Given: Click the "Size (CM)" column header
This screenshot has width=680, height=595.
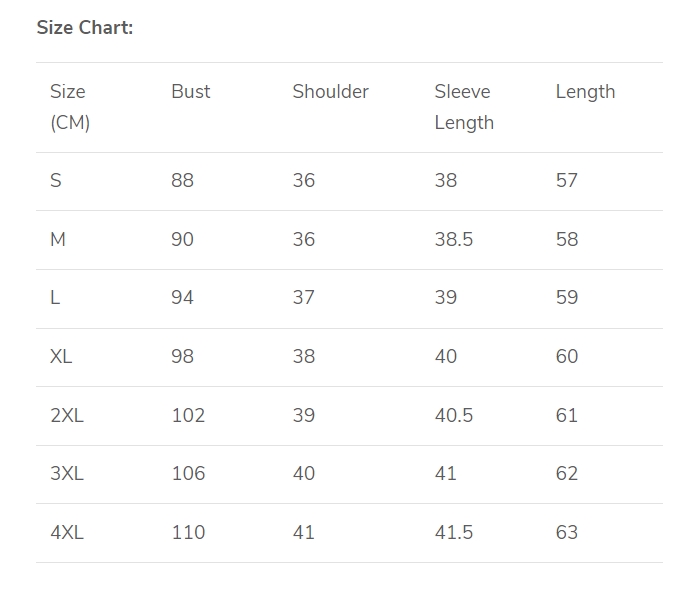Looking at the screenshot, I should click(69, 107).
